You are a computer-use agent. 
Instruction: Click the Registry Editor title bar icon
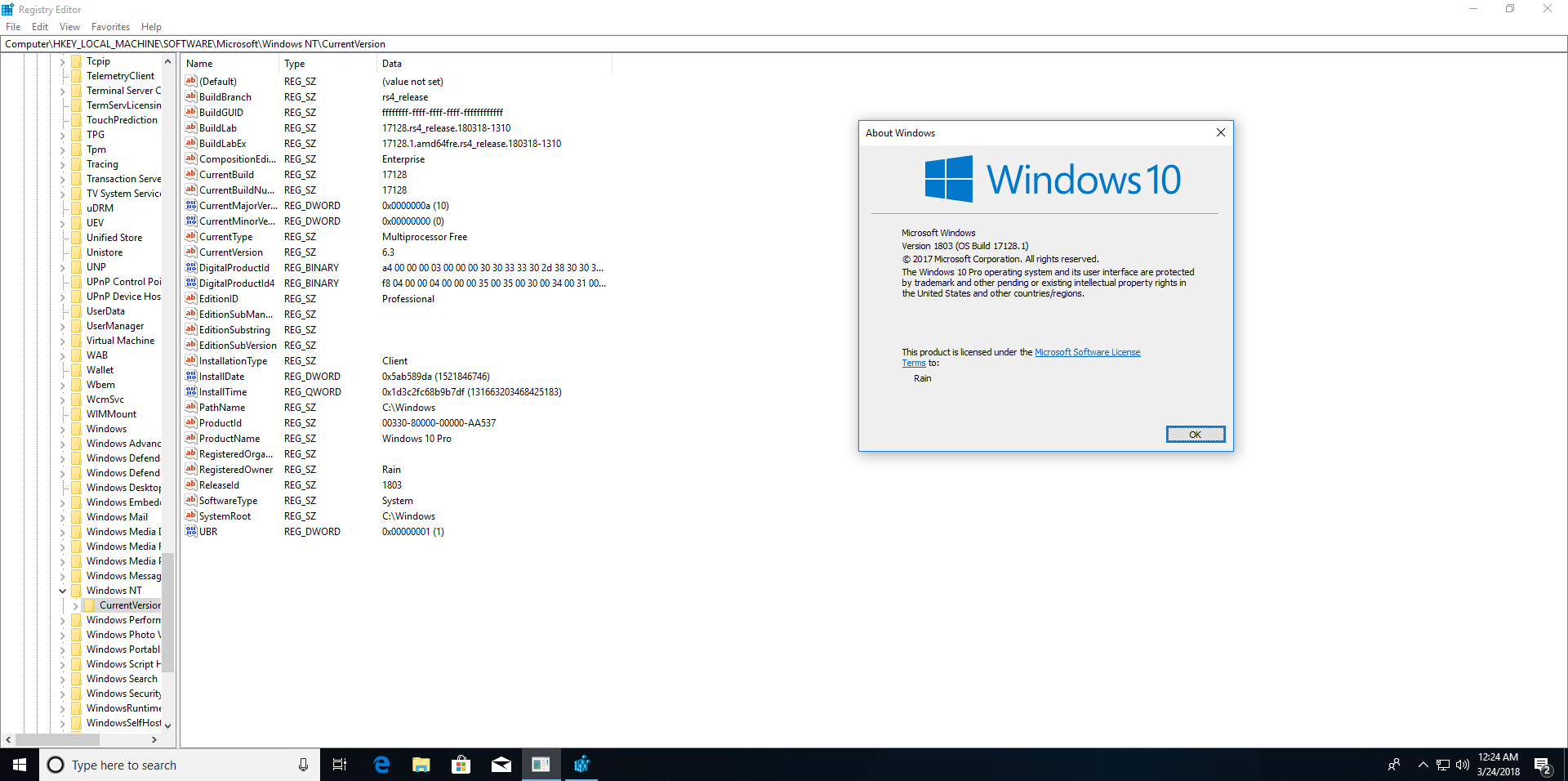click(8, 9)
